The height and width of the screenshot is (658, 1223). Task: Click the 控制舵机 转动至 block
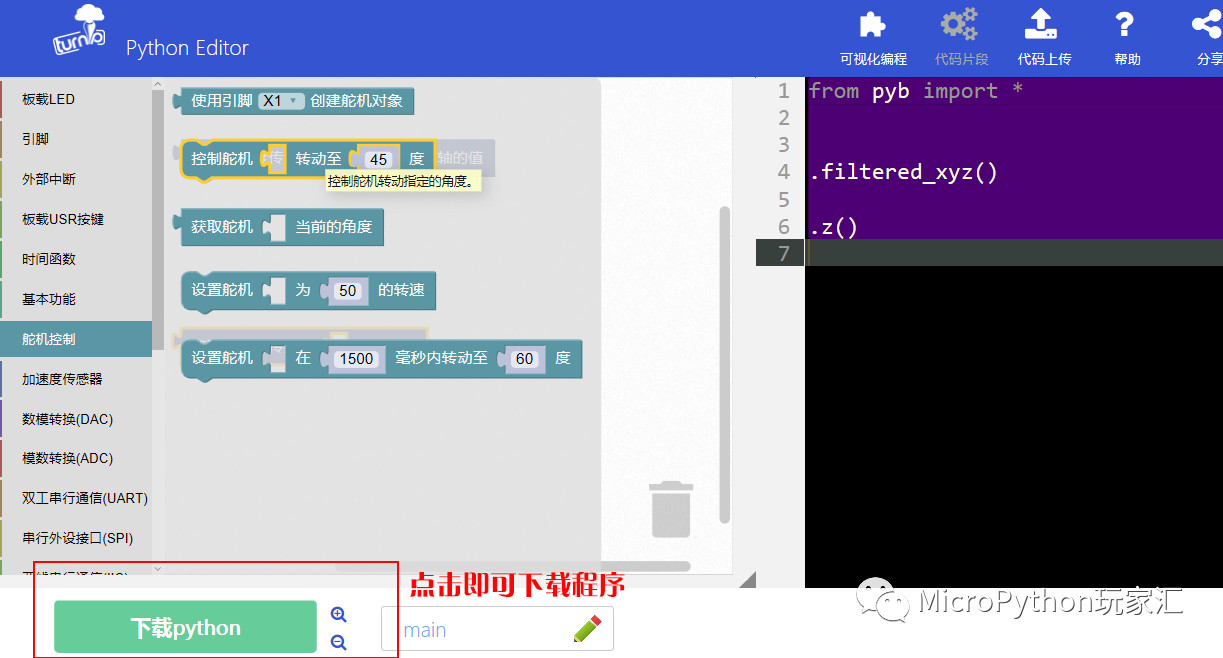(x=307, y=160)
